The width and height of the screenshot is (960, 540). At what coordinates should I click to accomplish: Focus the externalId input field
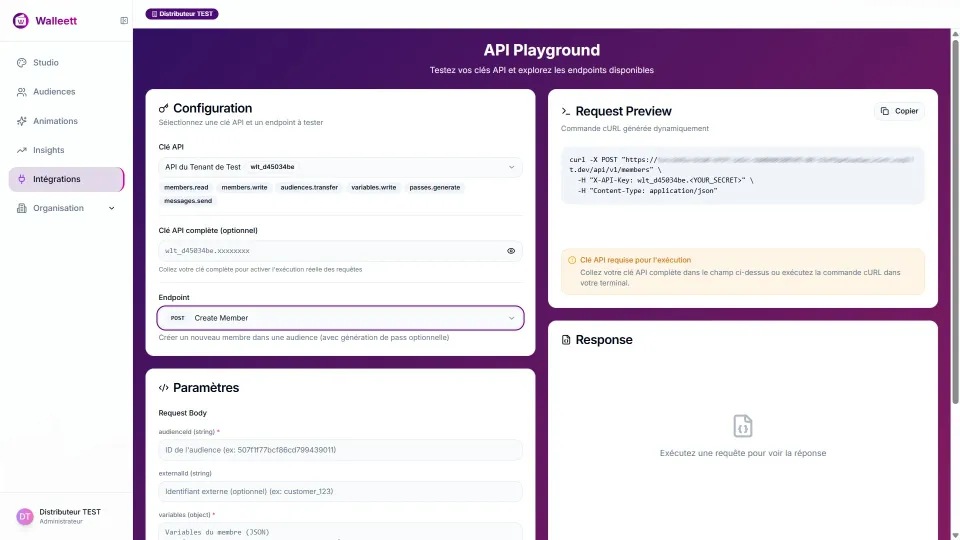340,492
